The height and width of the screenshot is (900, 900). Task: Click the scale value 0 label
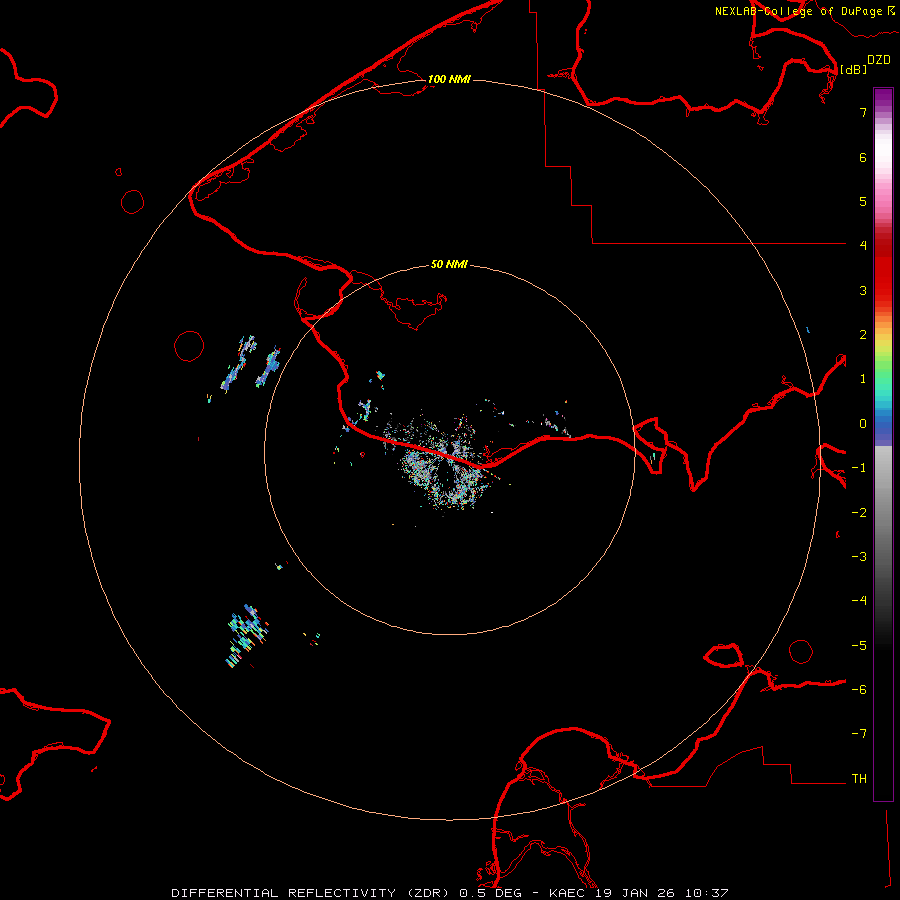[863, 424]
